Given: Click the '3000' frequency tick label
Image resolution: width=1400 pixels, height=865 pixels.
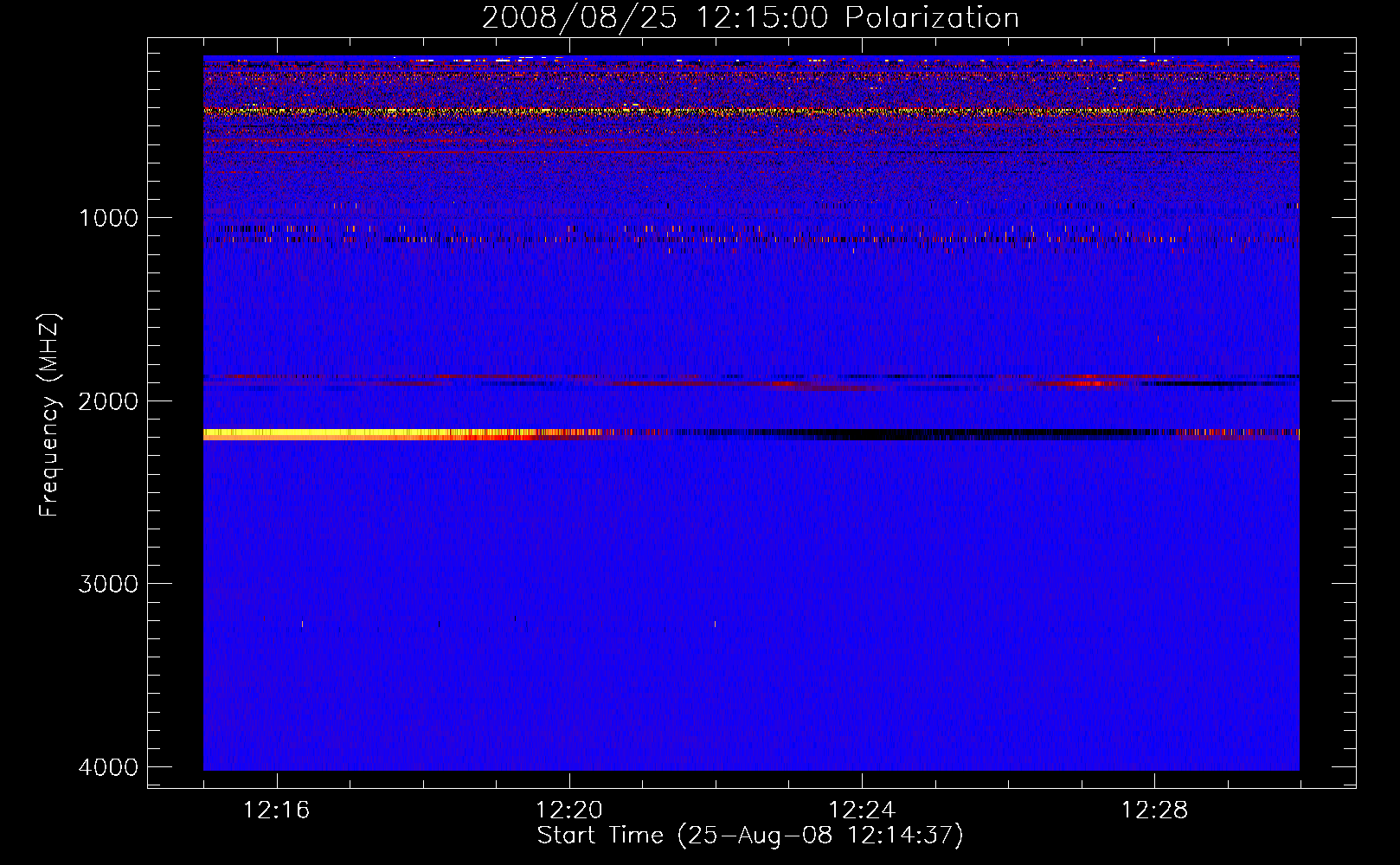Looking at the screenshot, I should point(108,584).
